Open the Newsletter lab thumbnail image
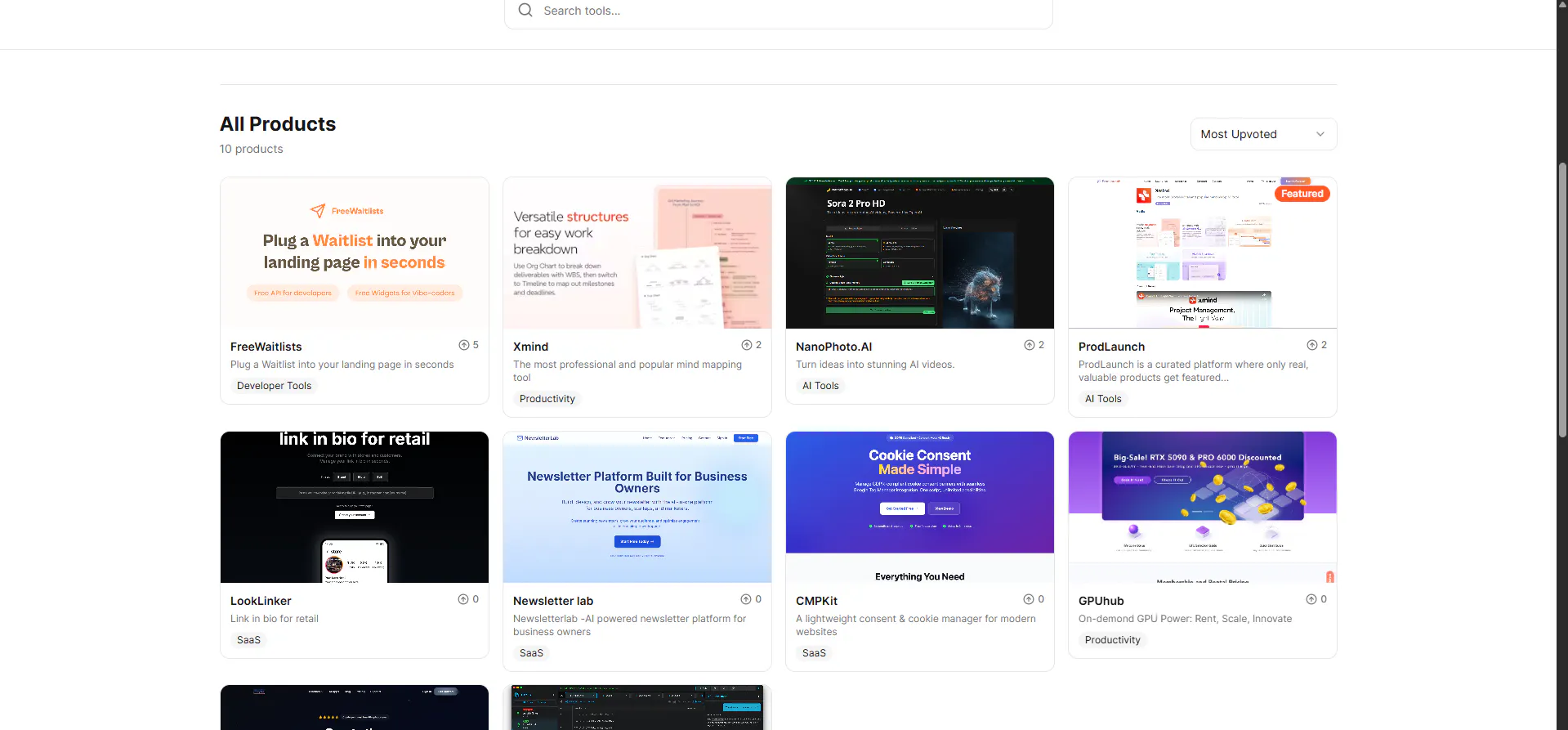The height and width of the screenshot is (730, 1568). tap(637, 507)
